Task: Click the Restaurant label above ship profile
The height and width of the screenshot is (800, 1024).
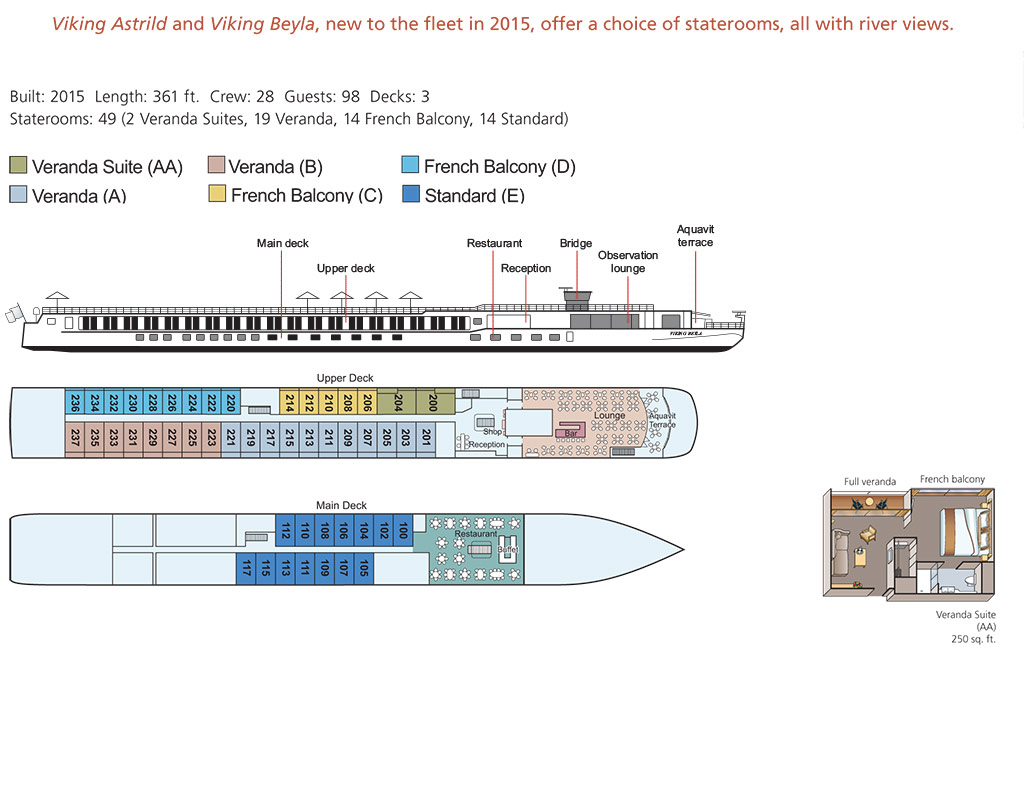Action: pos(494,243)
